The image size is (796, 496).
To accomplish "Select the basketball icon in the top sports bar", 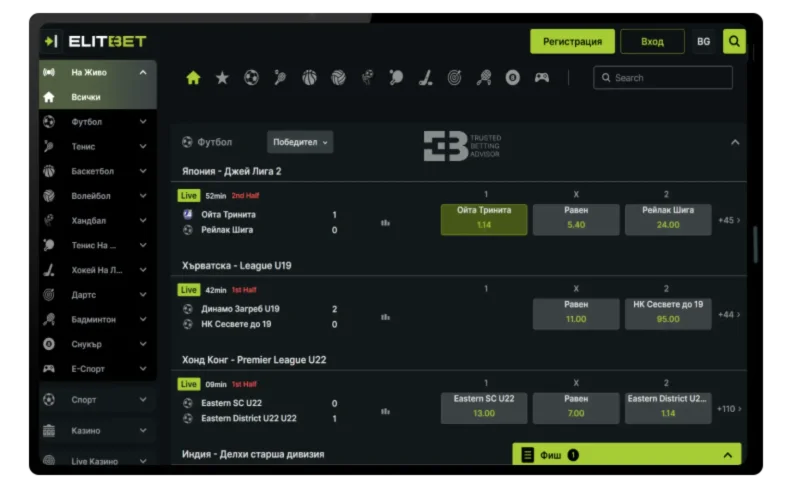I will point(309,78).
